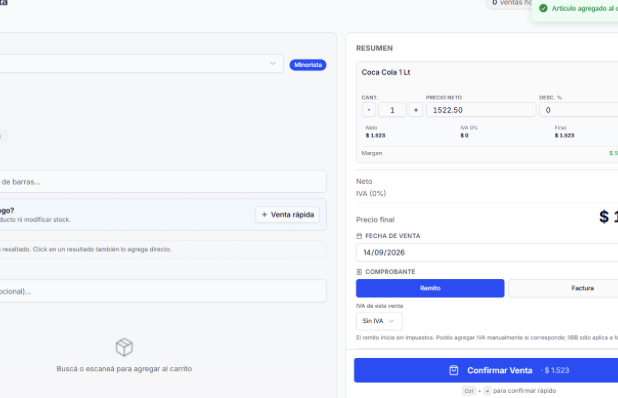
Task: Open the Sin IVA dropdown
Action: (379, 321)
